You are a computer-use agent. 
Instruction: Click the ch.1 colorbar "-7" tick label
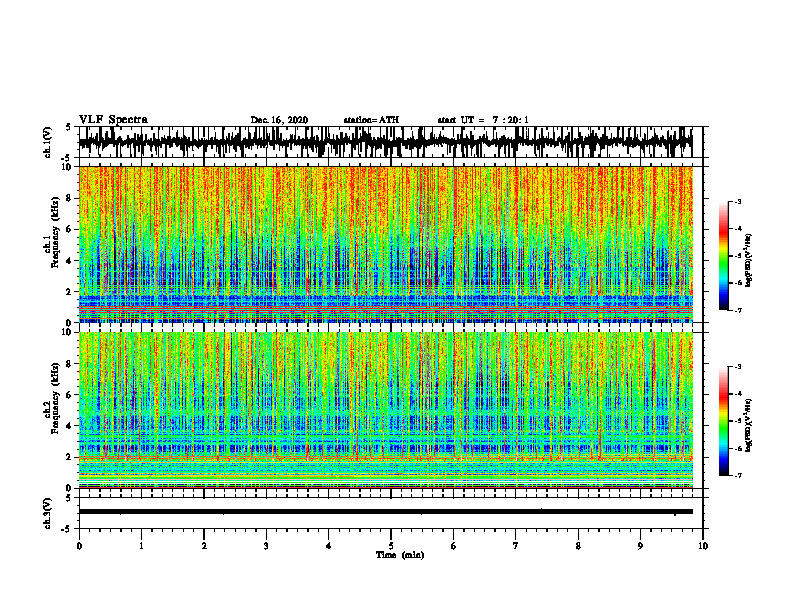[x=738, y=310]
